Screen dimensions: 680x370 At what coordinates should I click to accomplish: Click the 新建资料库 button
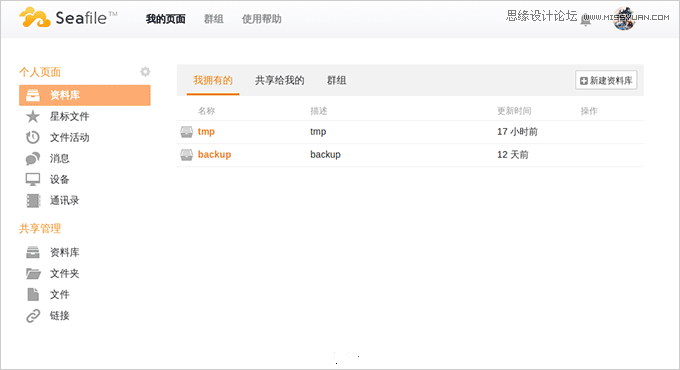tap(606, 80)
